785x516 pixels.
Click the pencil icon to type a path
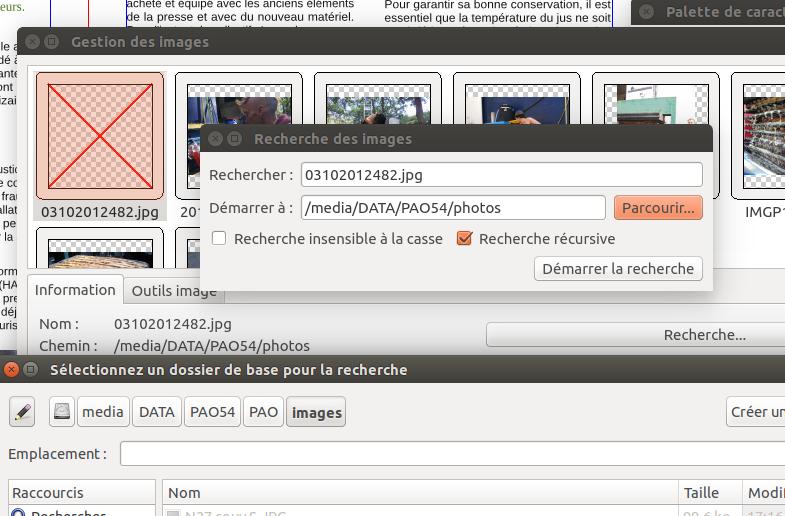point(23,412)
